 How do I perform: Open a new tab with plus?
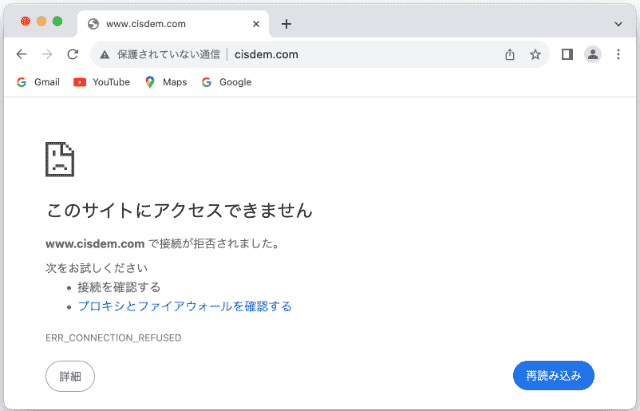[x=286, y=24]
